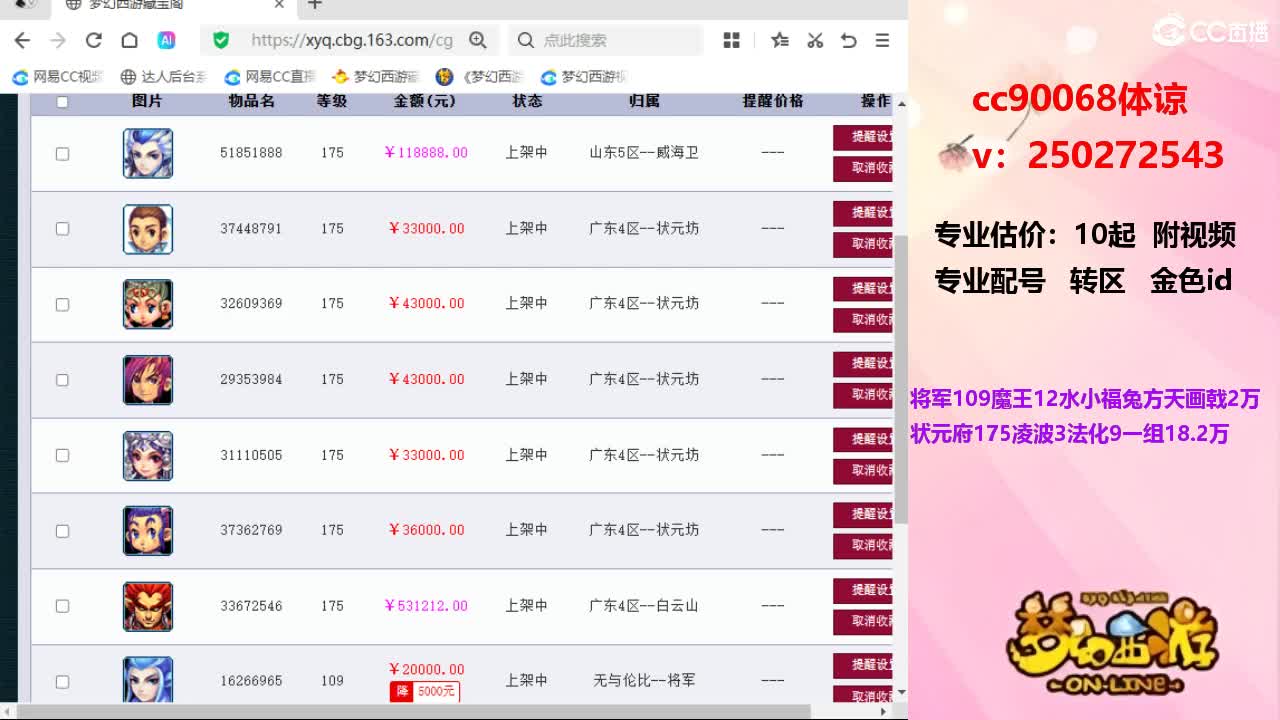Open character avatar for item 51851888

pos(148,153)
